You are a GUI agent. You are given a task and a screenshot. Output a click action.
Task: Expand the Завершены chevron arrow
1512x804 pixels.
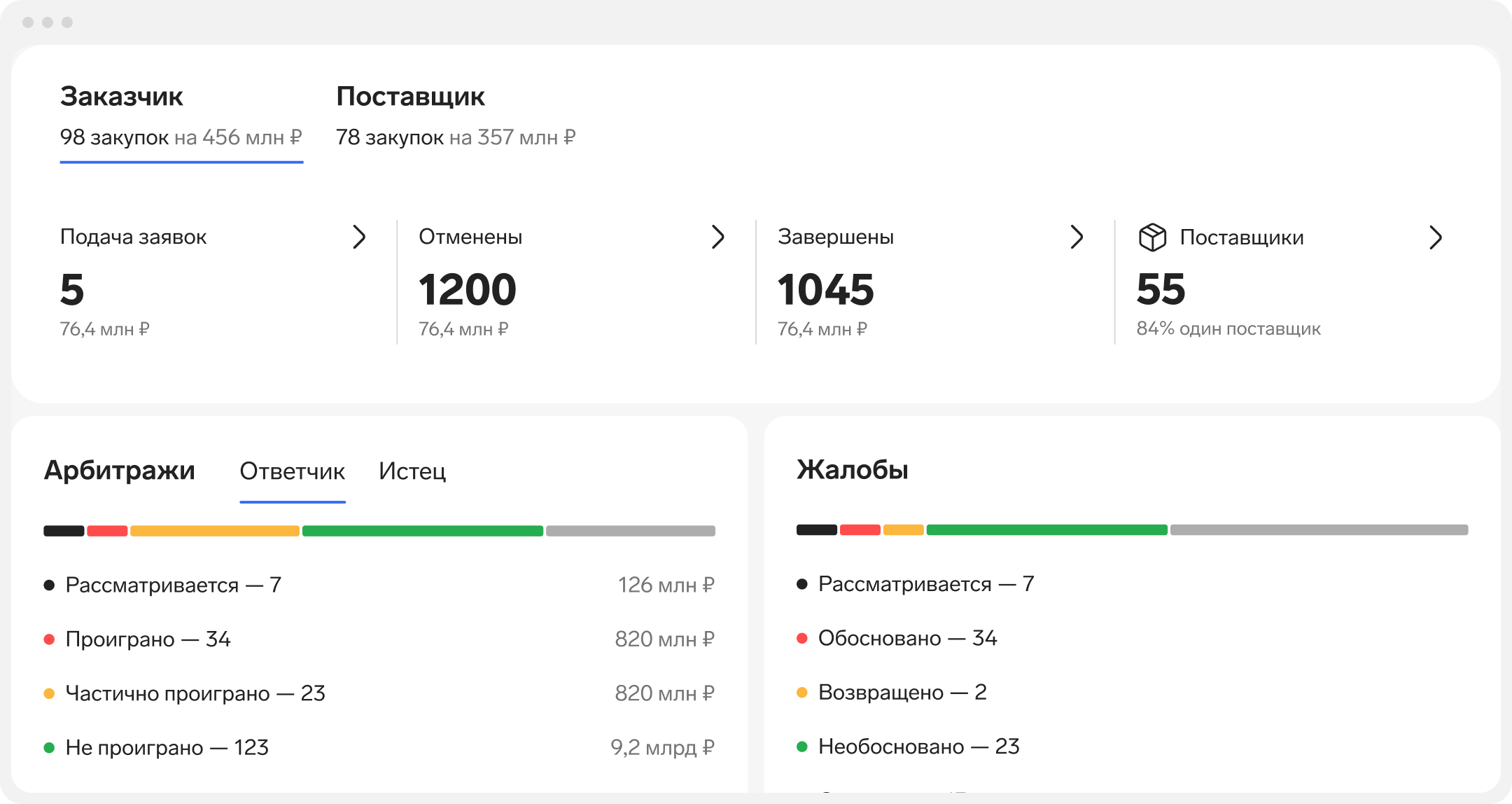[1077, 237]
